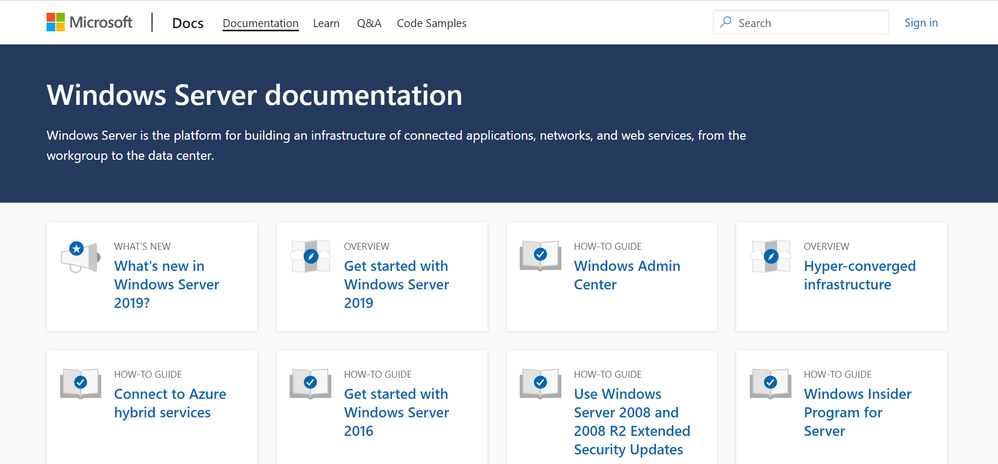Click the Hyper-converged infrastructure overview icon
998x464 pixels.
(x=770, y=257)
